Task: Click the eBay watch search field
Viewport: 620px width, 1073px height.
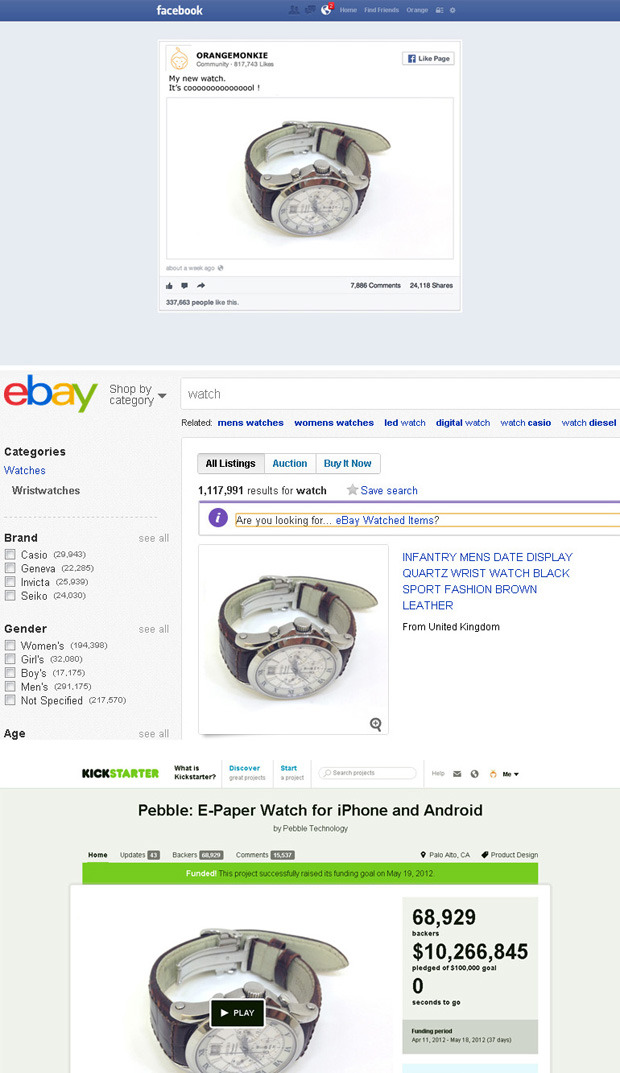Action: click(400, 394)
